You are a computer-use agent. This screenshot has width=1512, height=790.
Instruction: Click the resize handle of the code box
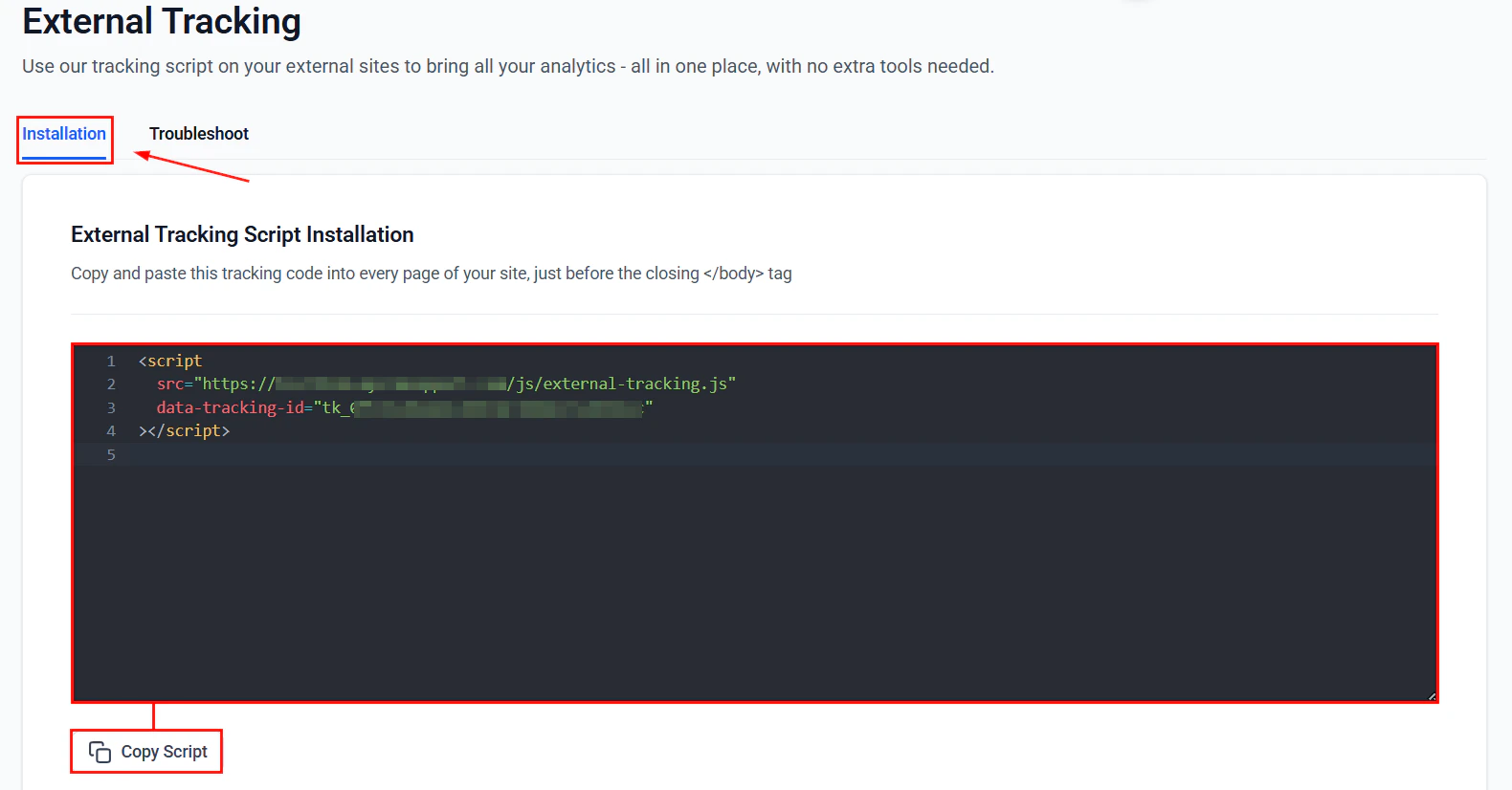[1431, 696]
